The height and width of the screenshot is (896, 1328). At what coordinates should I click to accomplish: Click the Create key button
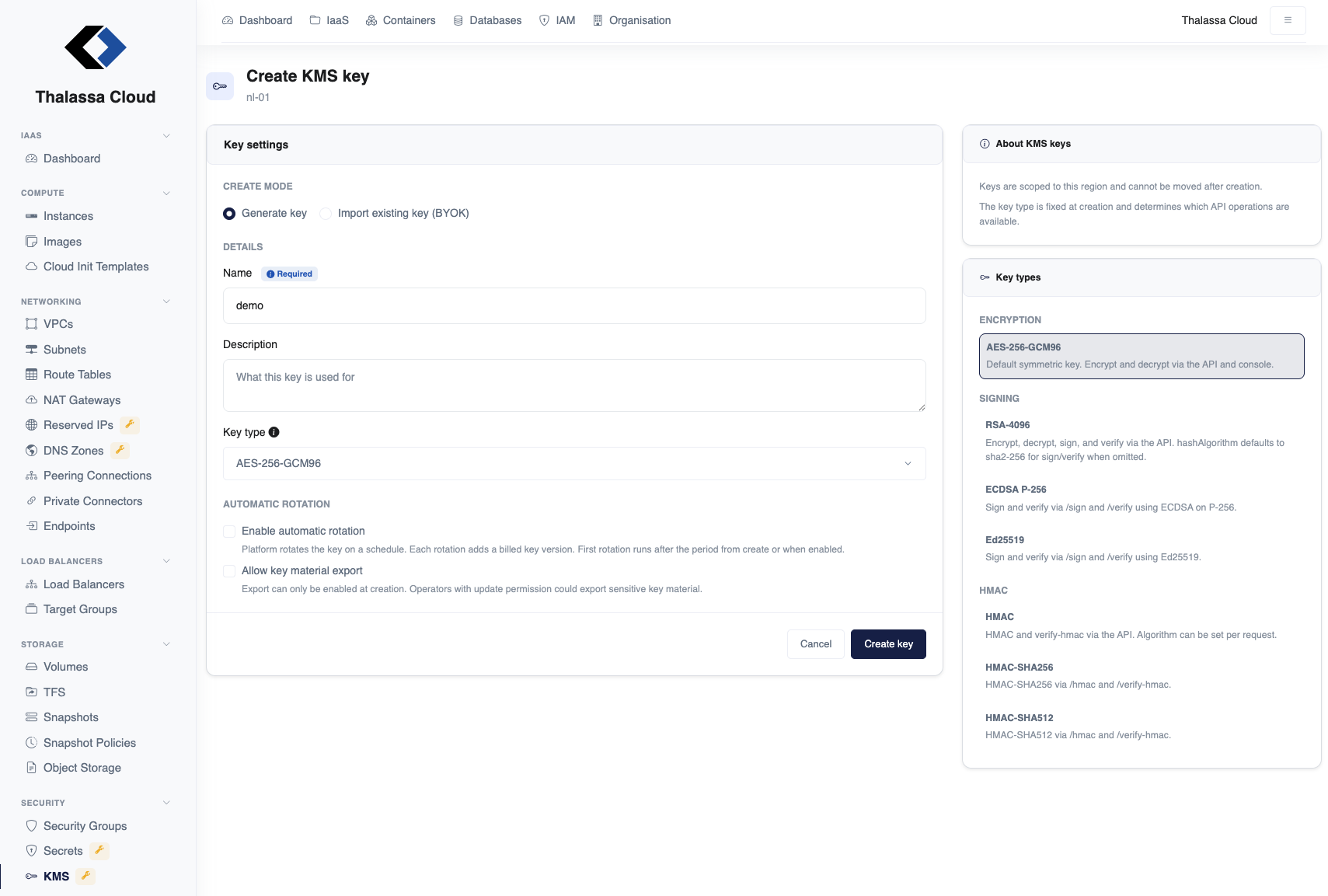coord(888,644)
